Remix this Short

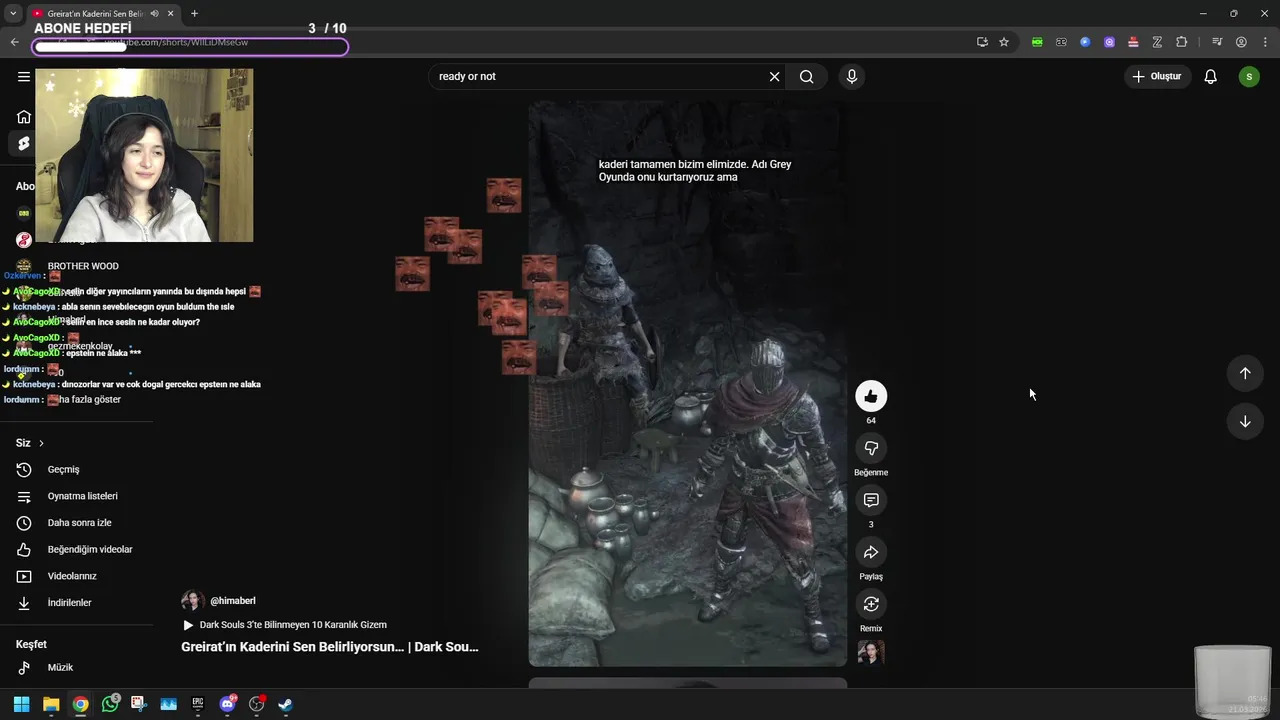click(x=871, y=604)
